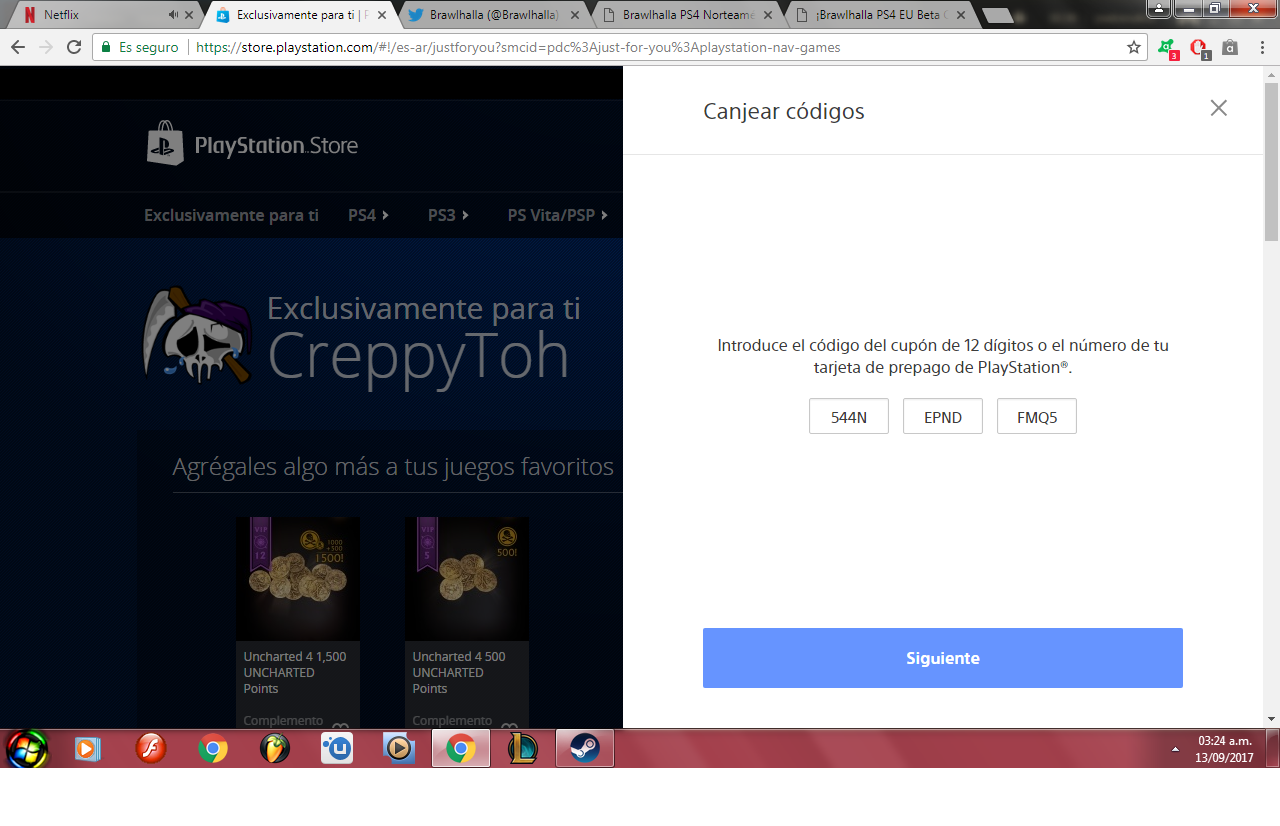Open the Uncharted 4 500 UNCHARTED Points title

tap(459, 672)
